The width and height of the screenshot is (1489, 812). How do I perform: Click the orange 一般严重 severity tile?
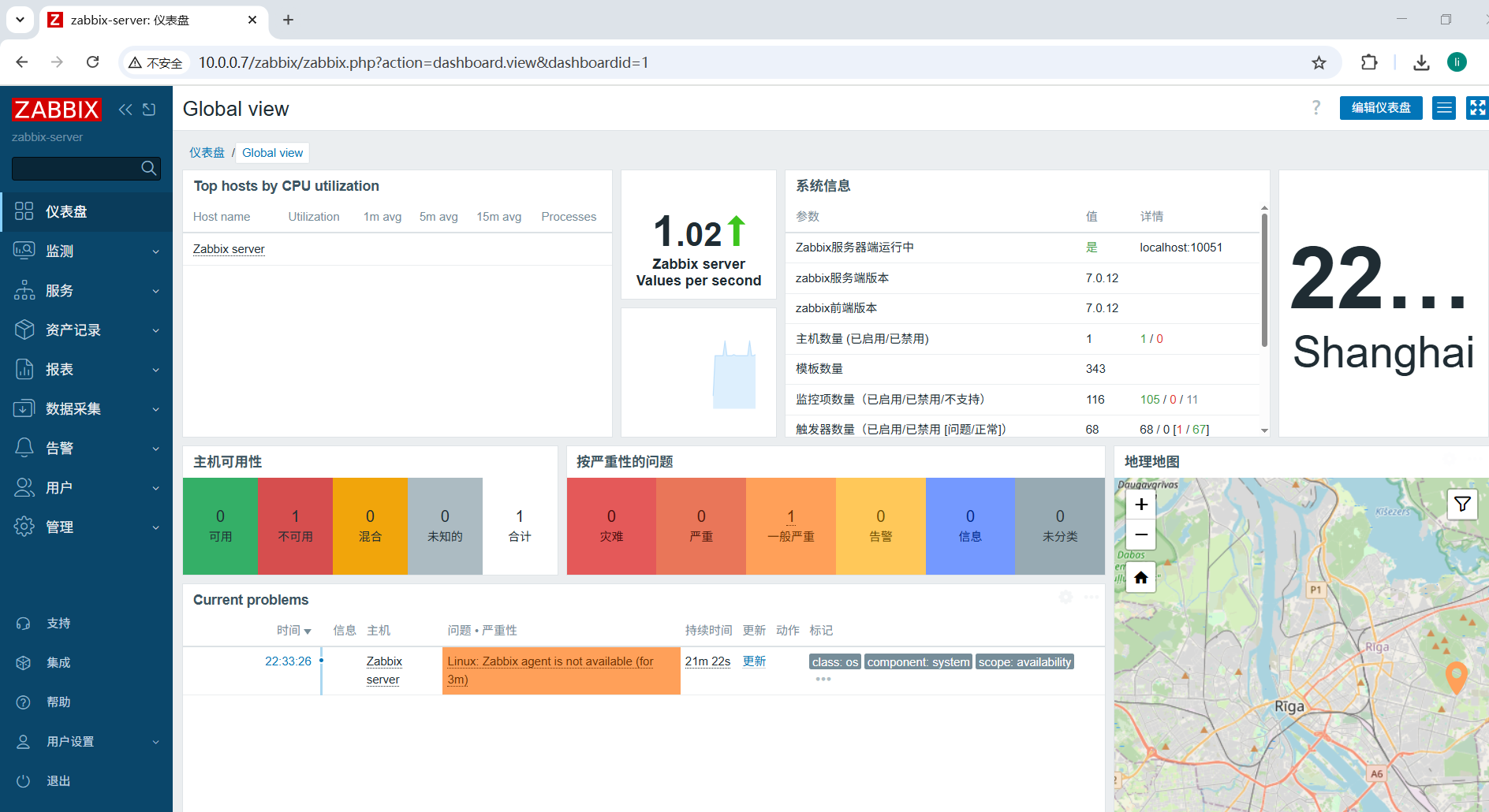click(x=791, y=526)
